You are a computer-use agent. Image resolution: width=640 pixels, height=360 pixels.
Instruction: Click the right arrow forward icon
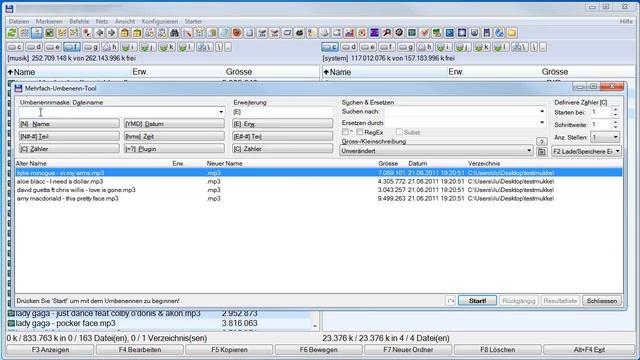click(111, 33)
